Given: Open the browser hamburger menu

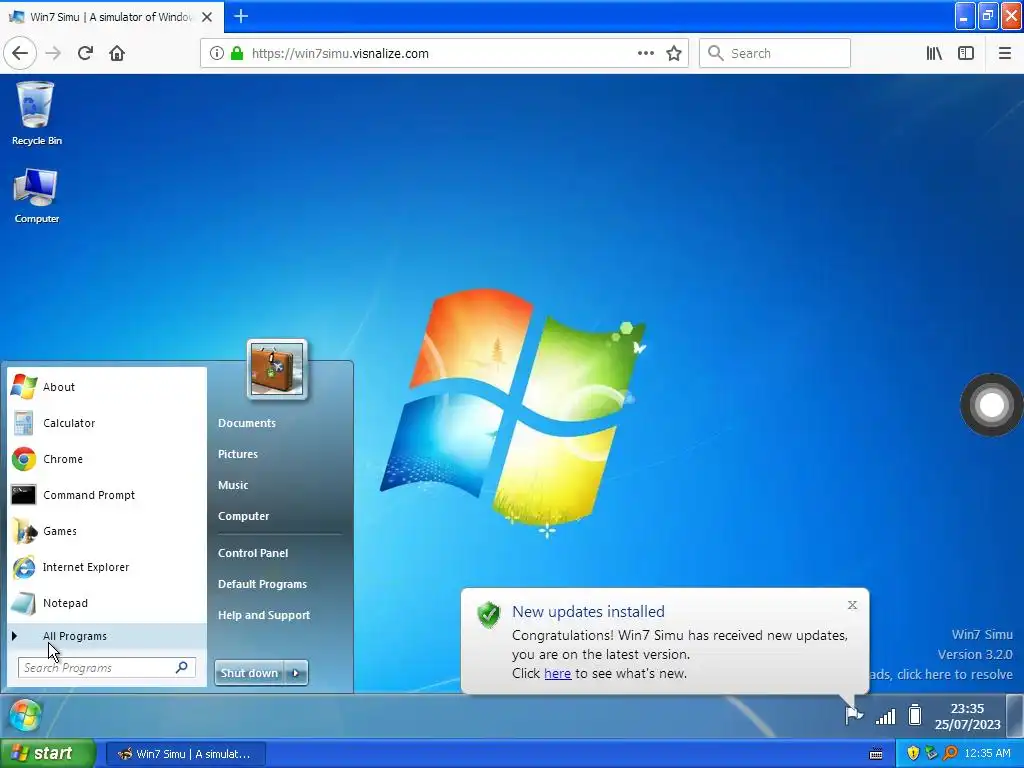Looking at the screenshot, I should pyautogui.click(x=1004, y=54).
